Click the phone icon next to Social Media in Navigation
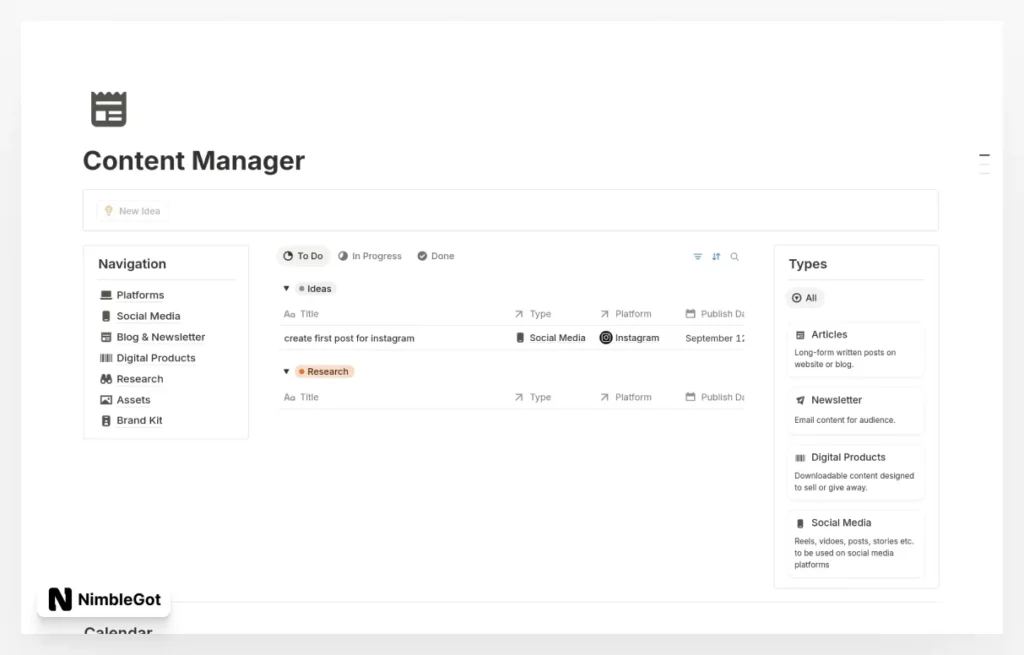1024x655 pixels. tap(106, 316)
